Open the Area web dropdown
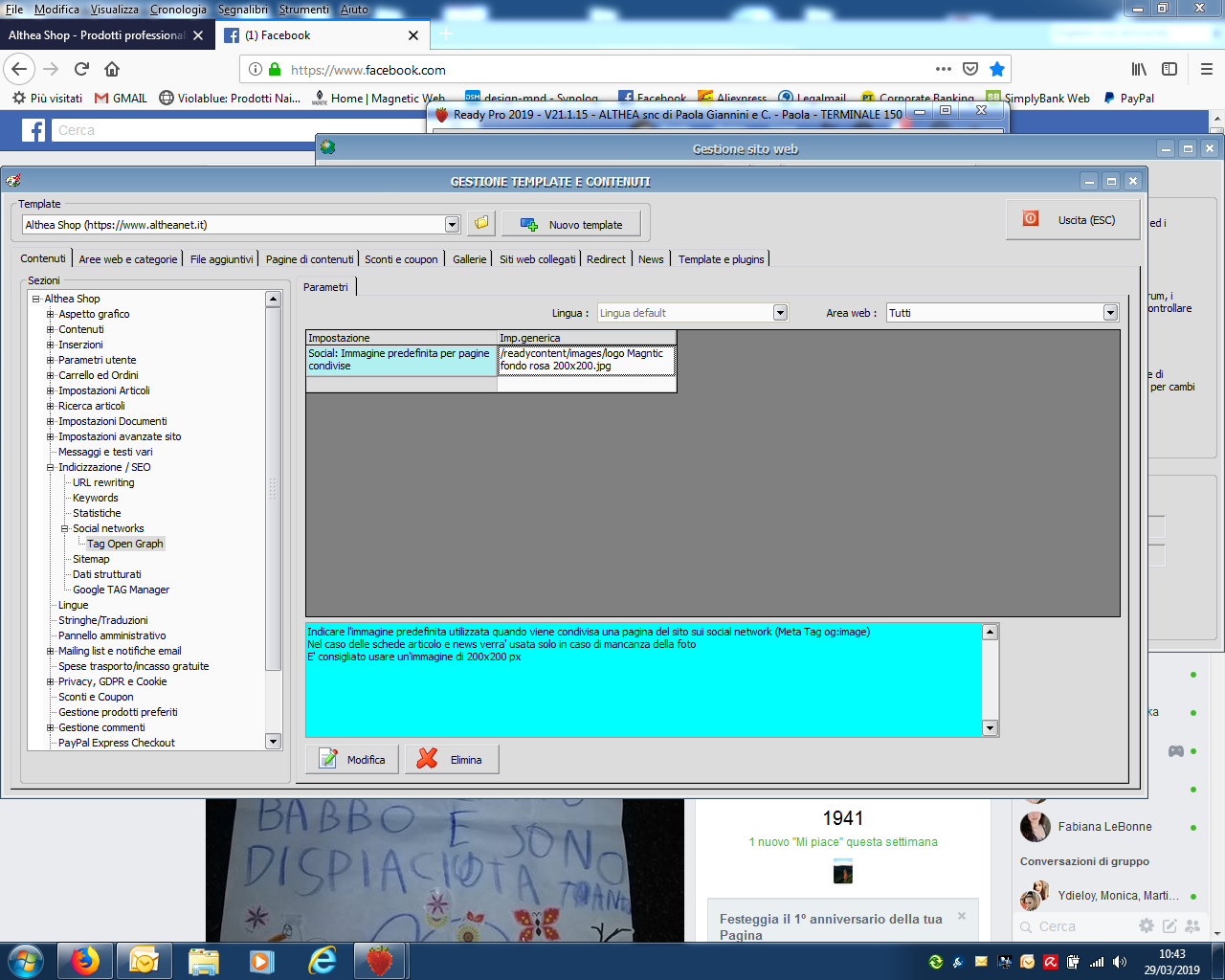Screen dimensions: 1225x980 pyautogui.click(x=1110, y=313)
